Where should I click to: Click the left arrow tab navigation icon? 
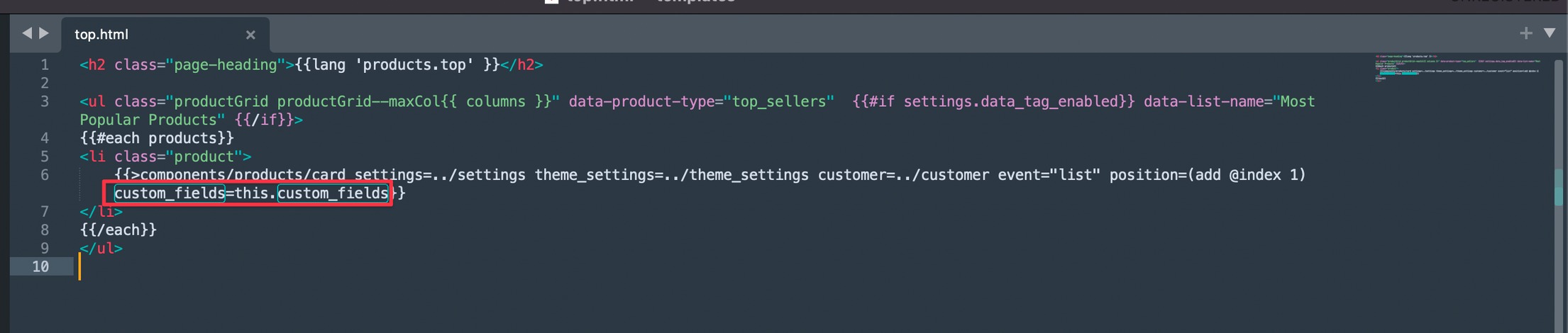[27, 33]
